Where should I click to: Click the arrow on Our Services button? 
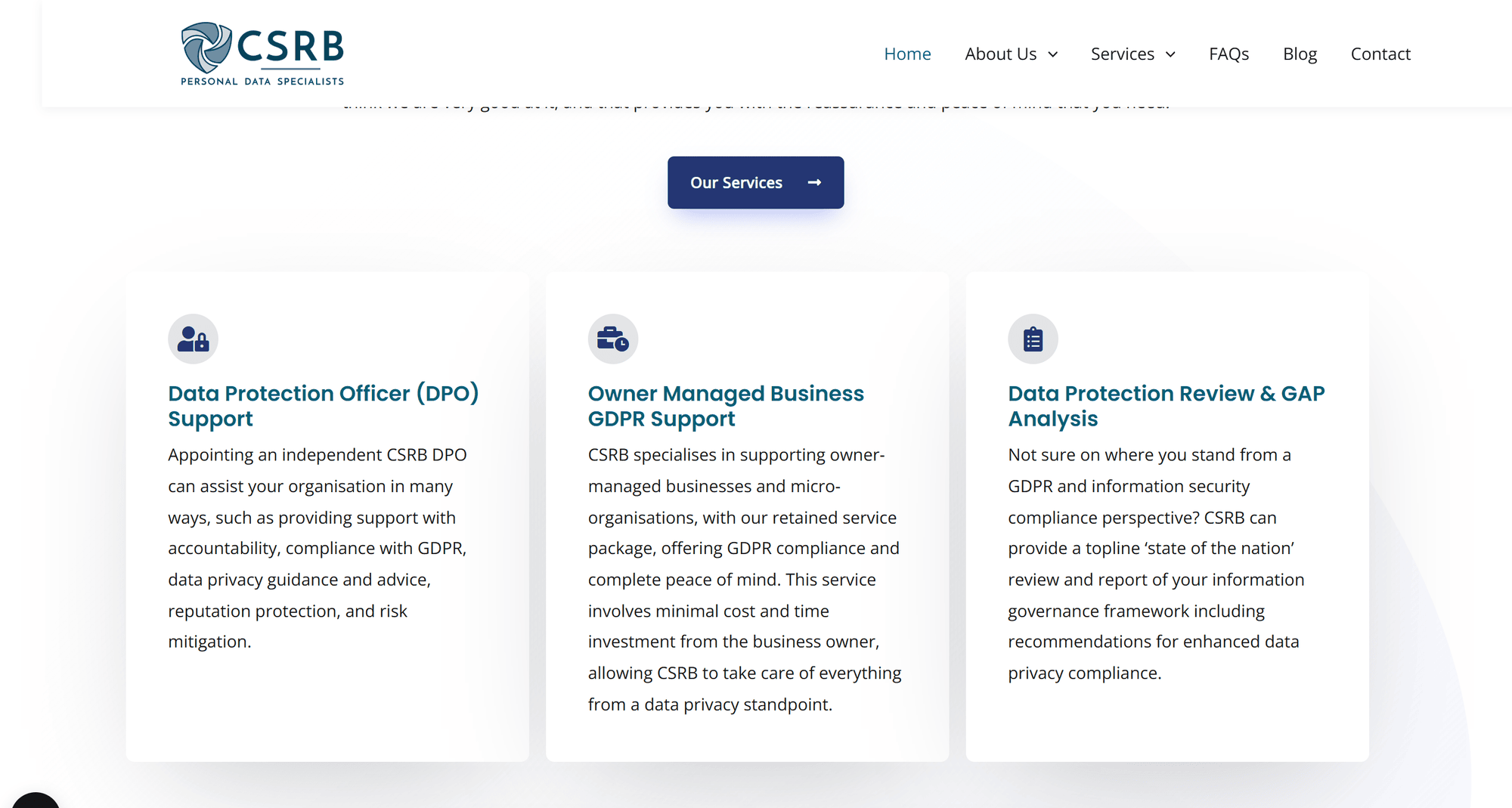pos(814,183)
